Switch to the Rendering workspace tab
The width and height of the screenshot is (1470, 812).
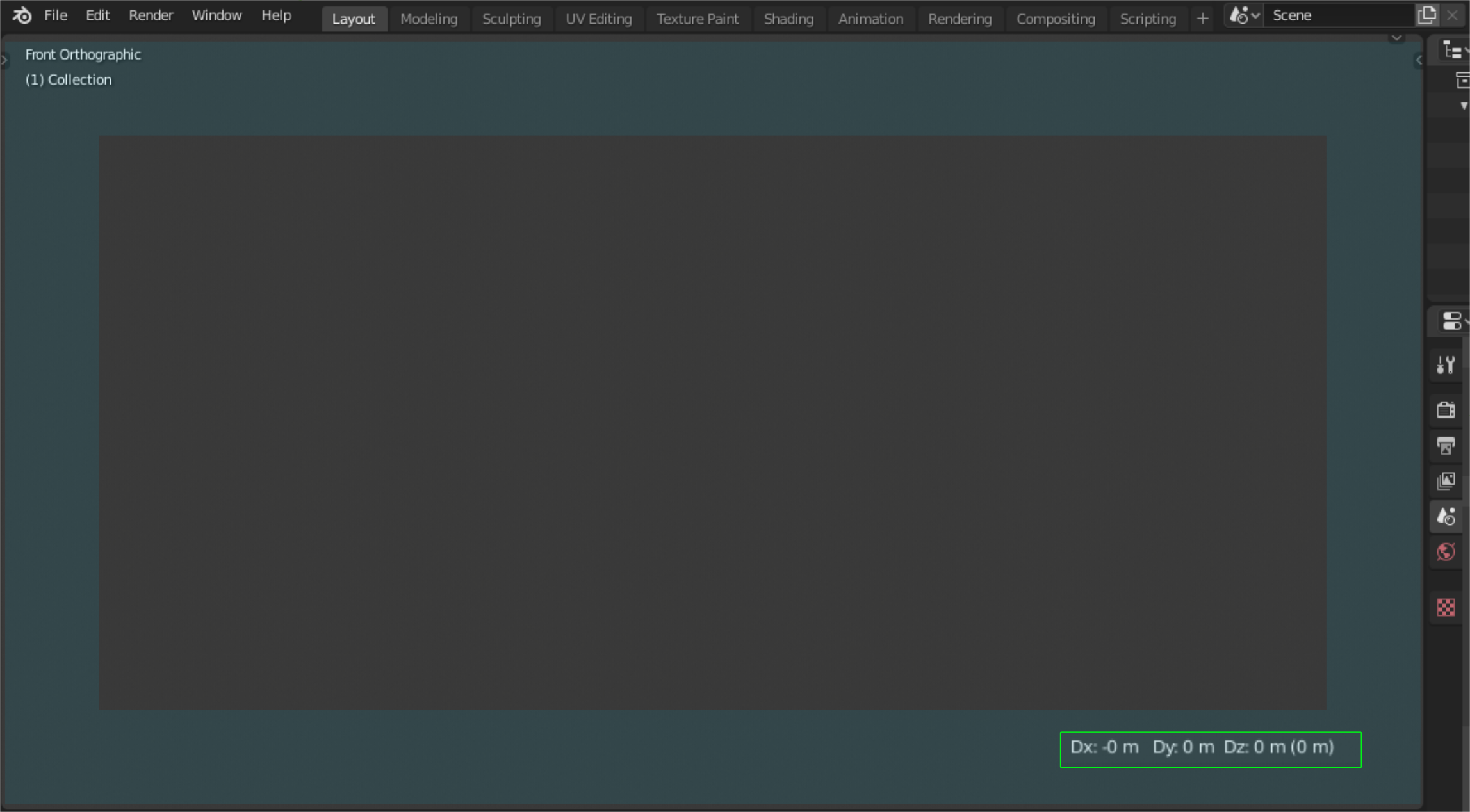pyautogui.click(x=960, y=19)
